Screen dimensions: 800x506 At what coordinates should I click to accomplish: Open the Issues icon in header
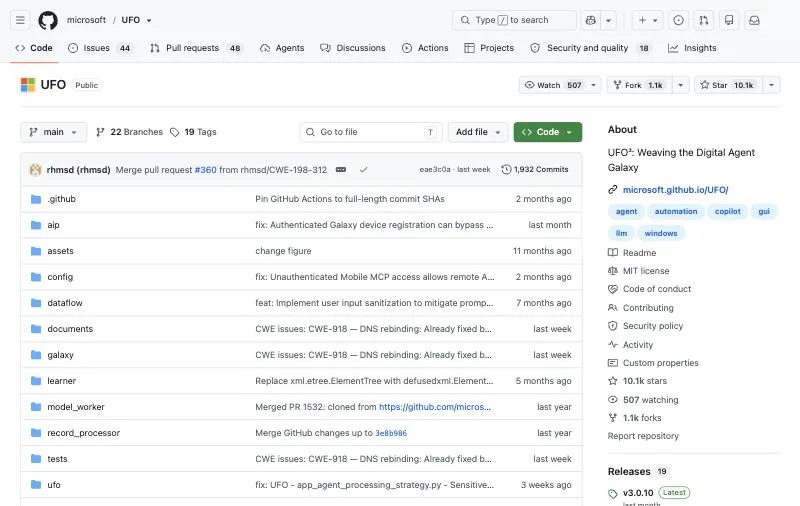tap(678, 20)
